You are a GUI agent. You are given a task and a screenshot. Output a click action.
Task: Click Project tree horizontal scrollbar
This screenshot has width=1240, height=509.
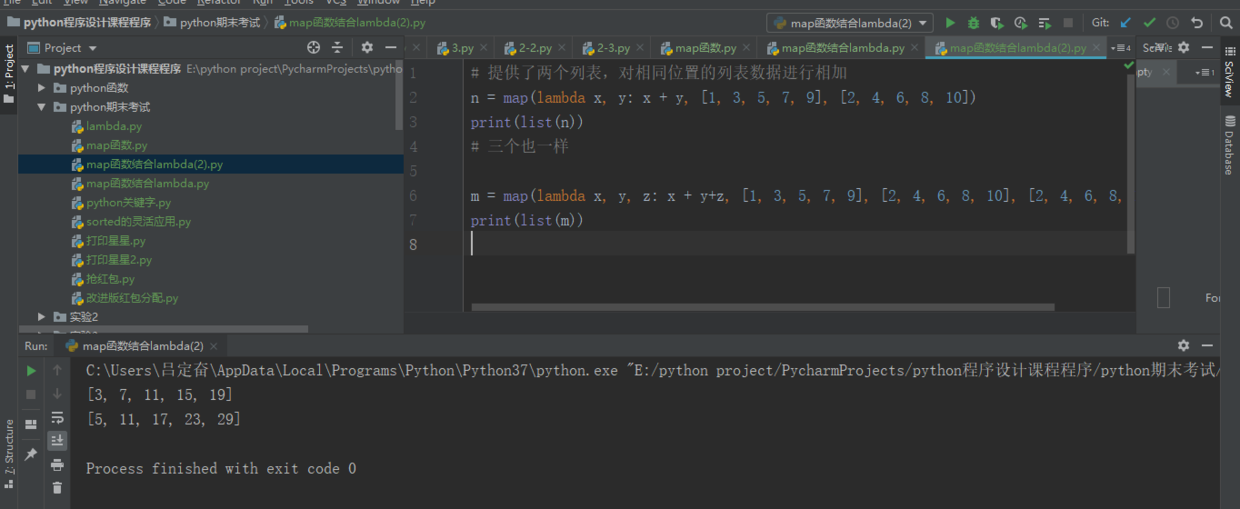(x=162, y=328)
